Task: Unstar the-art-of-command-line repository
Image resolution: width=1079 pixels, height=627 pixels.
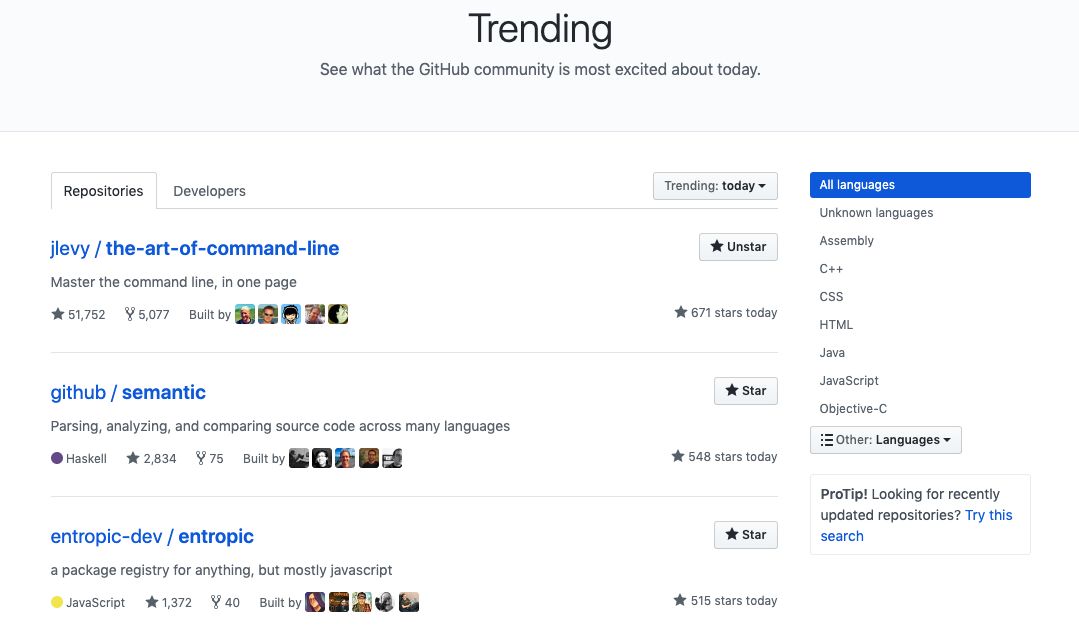Action: (738, 247)
